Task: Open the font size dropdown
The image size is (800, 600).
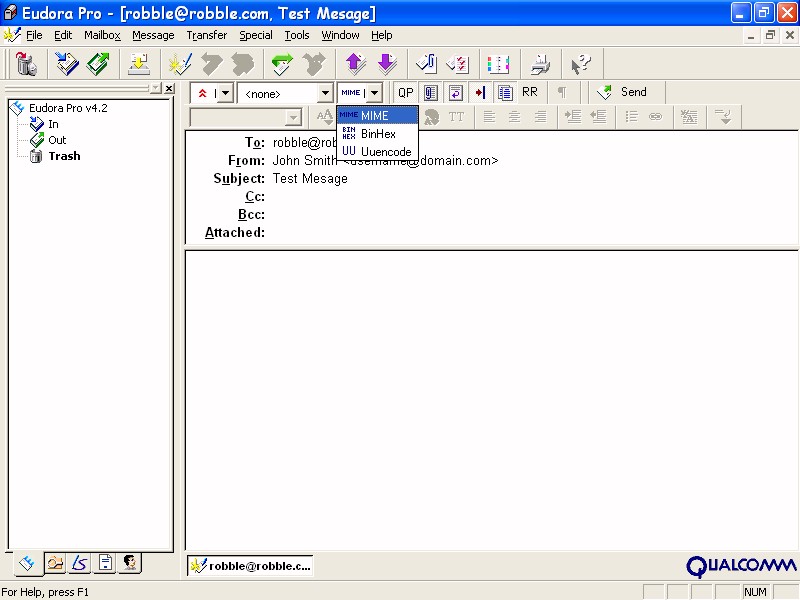Action: coord(325,117)
